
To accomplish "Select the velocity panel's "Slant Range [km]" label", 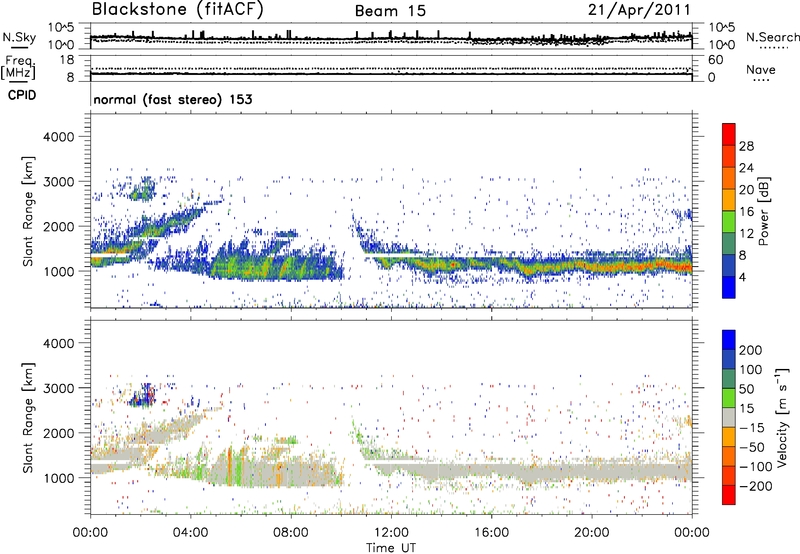I will coord(28,417).
